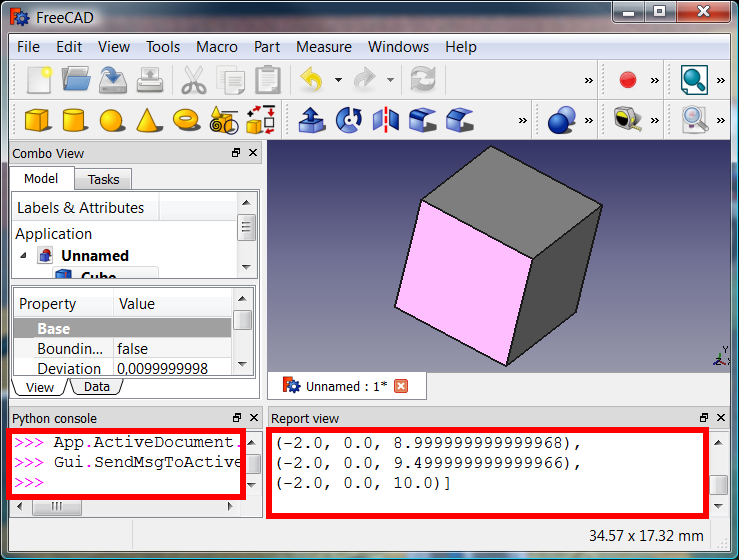Select the tape measure tool
This screenshot has width=739, height=560.
628,119
